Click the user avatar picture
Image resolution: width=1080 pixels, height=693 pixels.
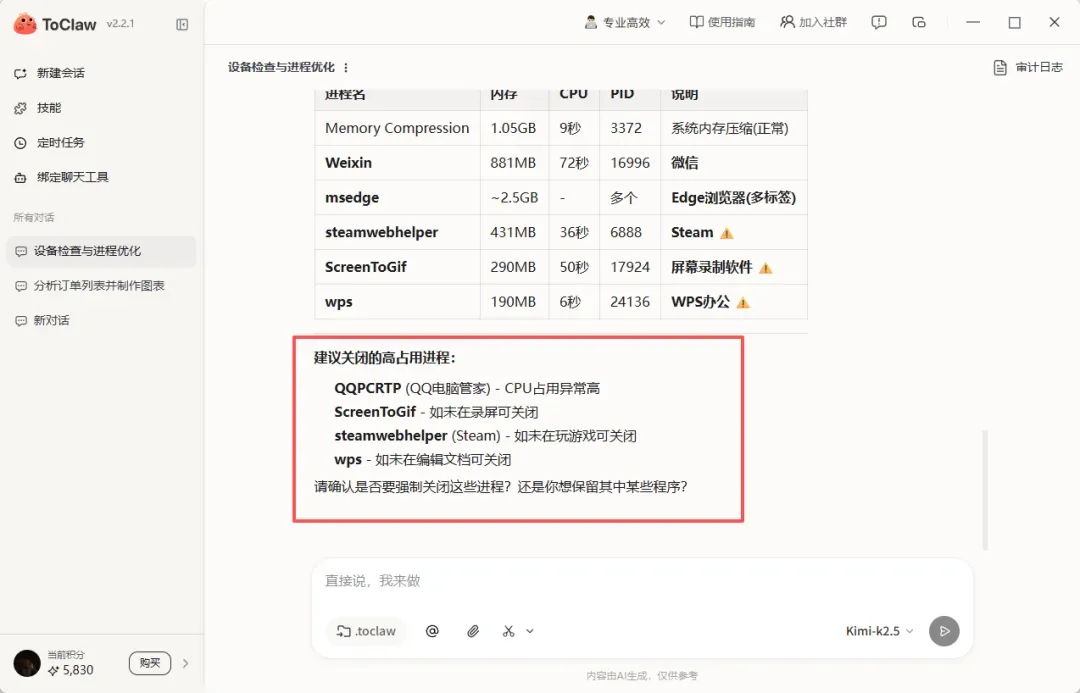click(x=27, y=663)
